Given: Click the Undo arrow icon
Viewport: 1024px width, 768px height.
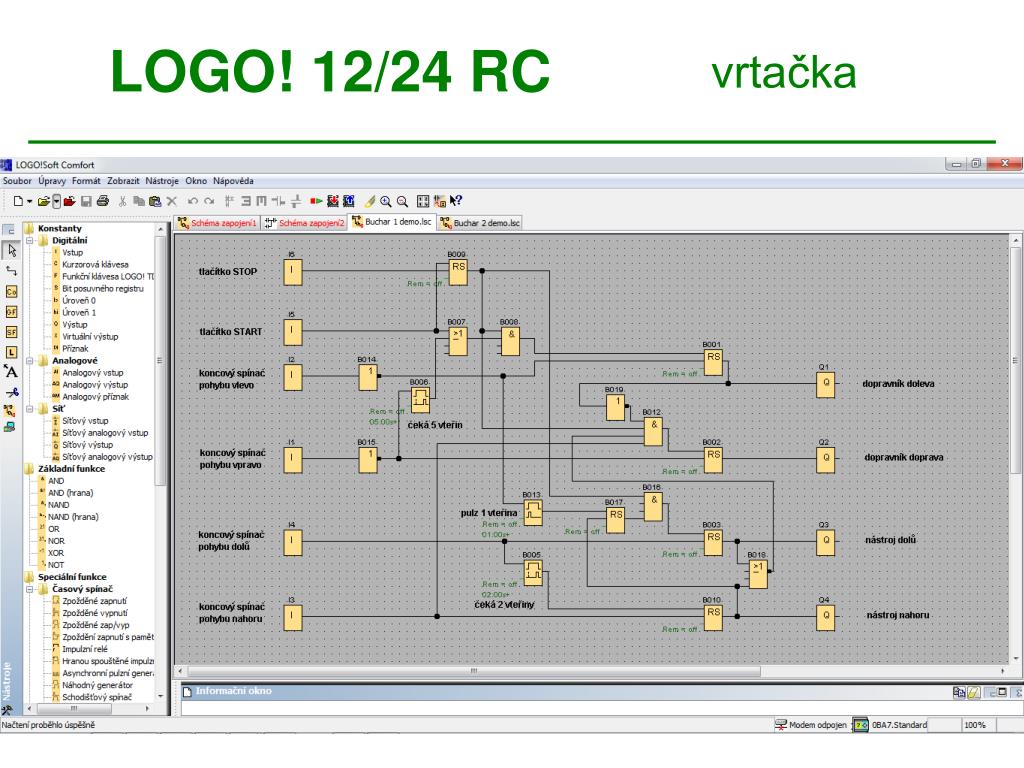Looking at the screenshot, I should pyautogui.click(x=193, y=201).
